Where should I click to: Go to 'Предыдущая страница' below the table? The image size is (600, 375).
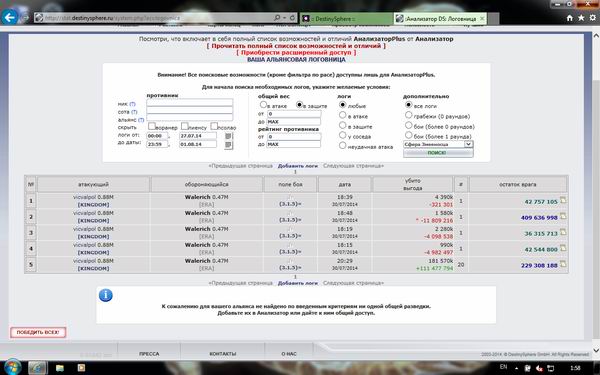pos(241,283)
